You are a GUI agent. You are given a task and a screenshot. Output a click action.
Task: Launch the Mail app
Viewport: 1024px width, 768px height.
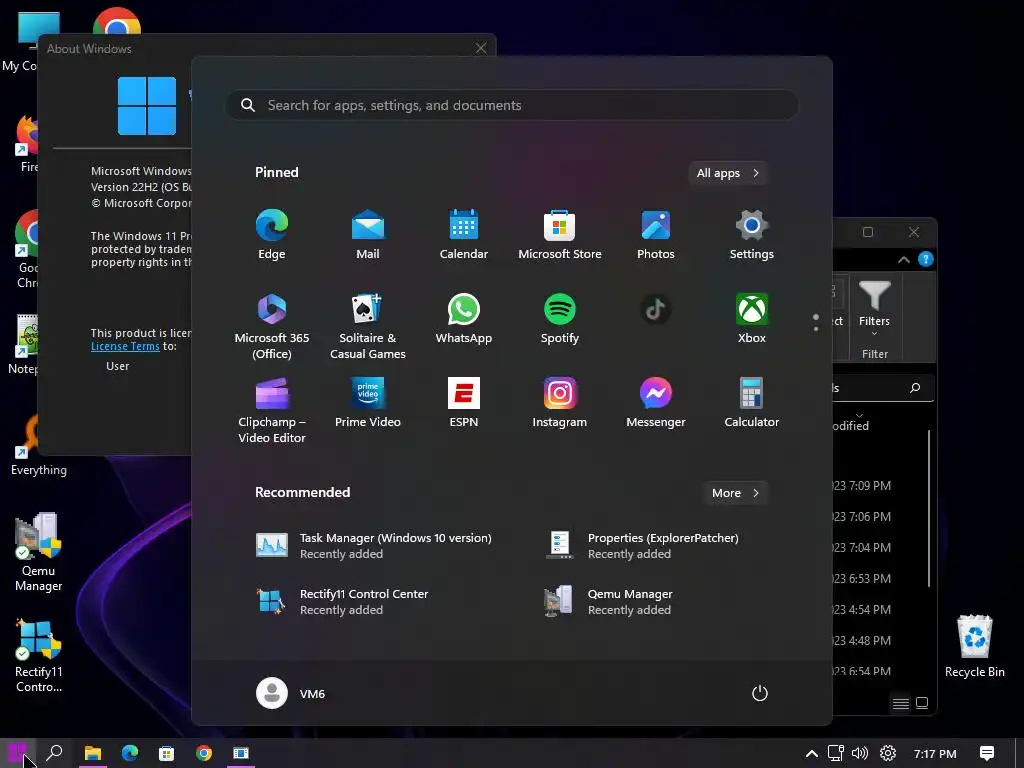click(x=368, y=235)
